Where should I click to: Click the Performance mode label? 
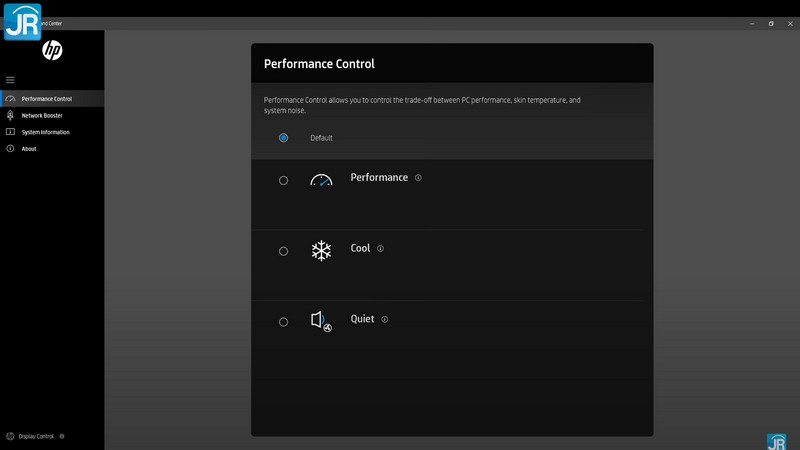tap(379, 177)
